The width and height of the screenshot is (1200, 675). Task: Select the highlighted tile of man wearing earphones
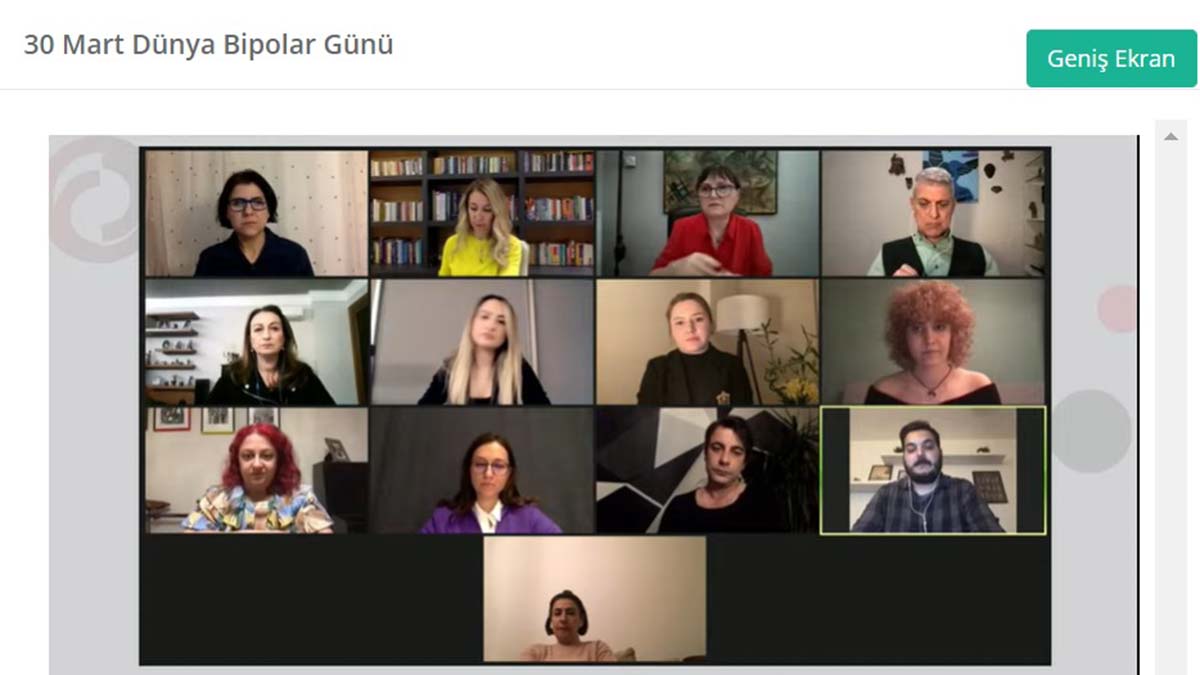(933, 470)
